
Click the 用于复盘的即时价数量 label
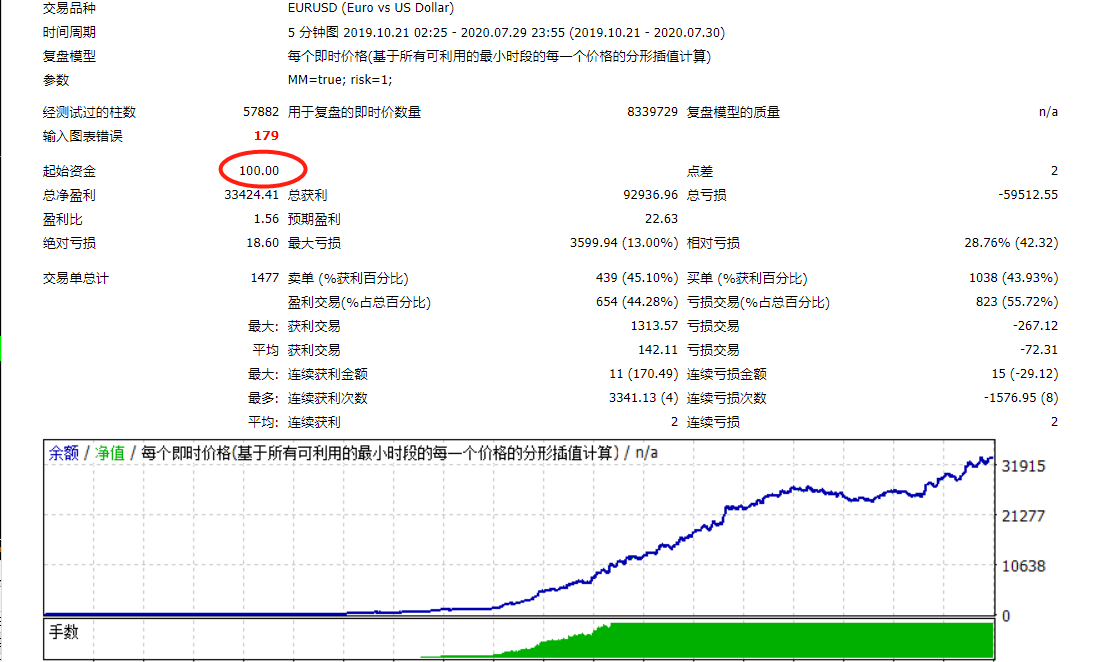(x=354, y=112)
